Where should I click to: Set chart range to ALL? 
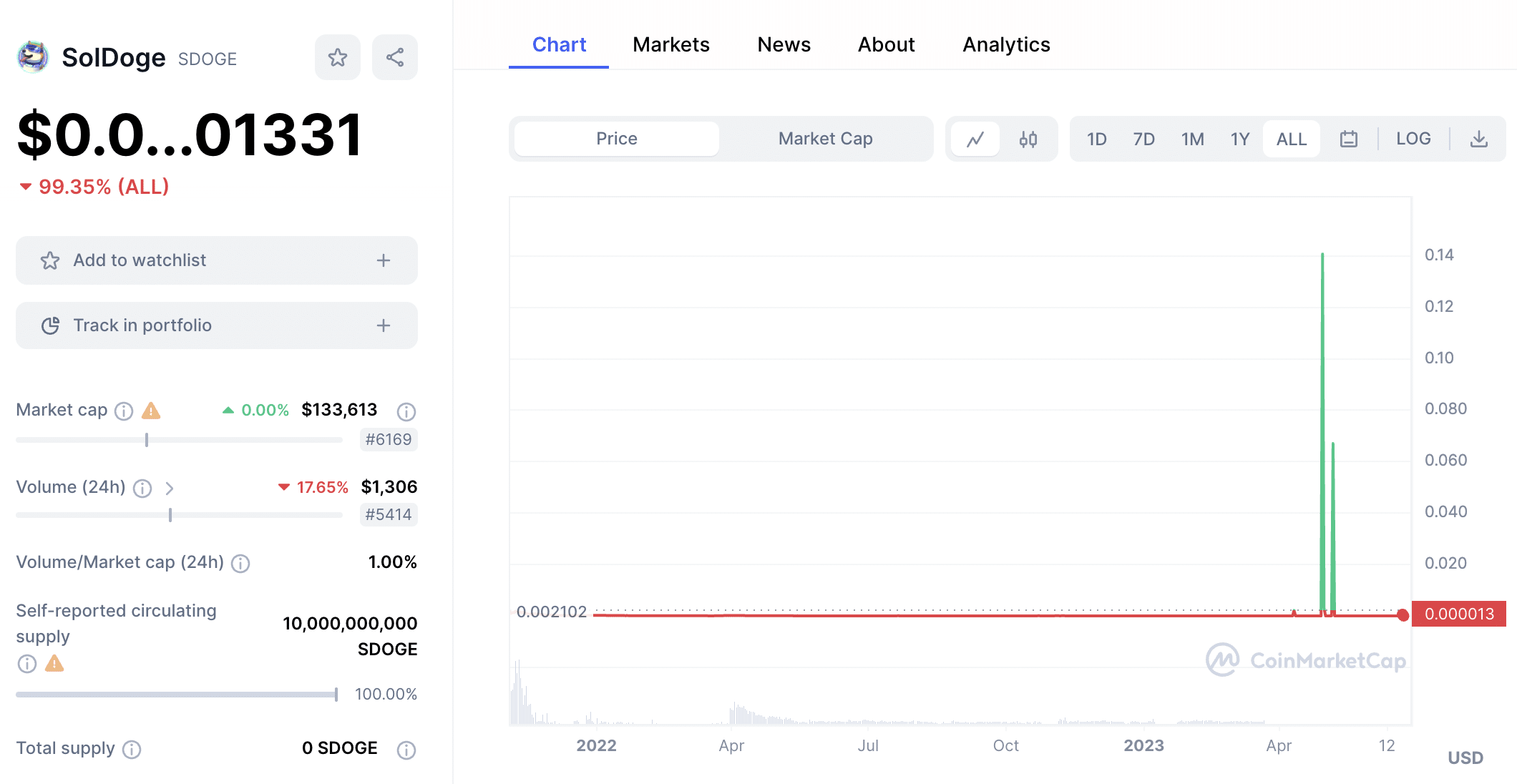pos(1292,139)
